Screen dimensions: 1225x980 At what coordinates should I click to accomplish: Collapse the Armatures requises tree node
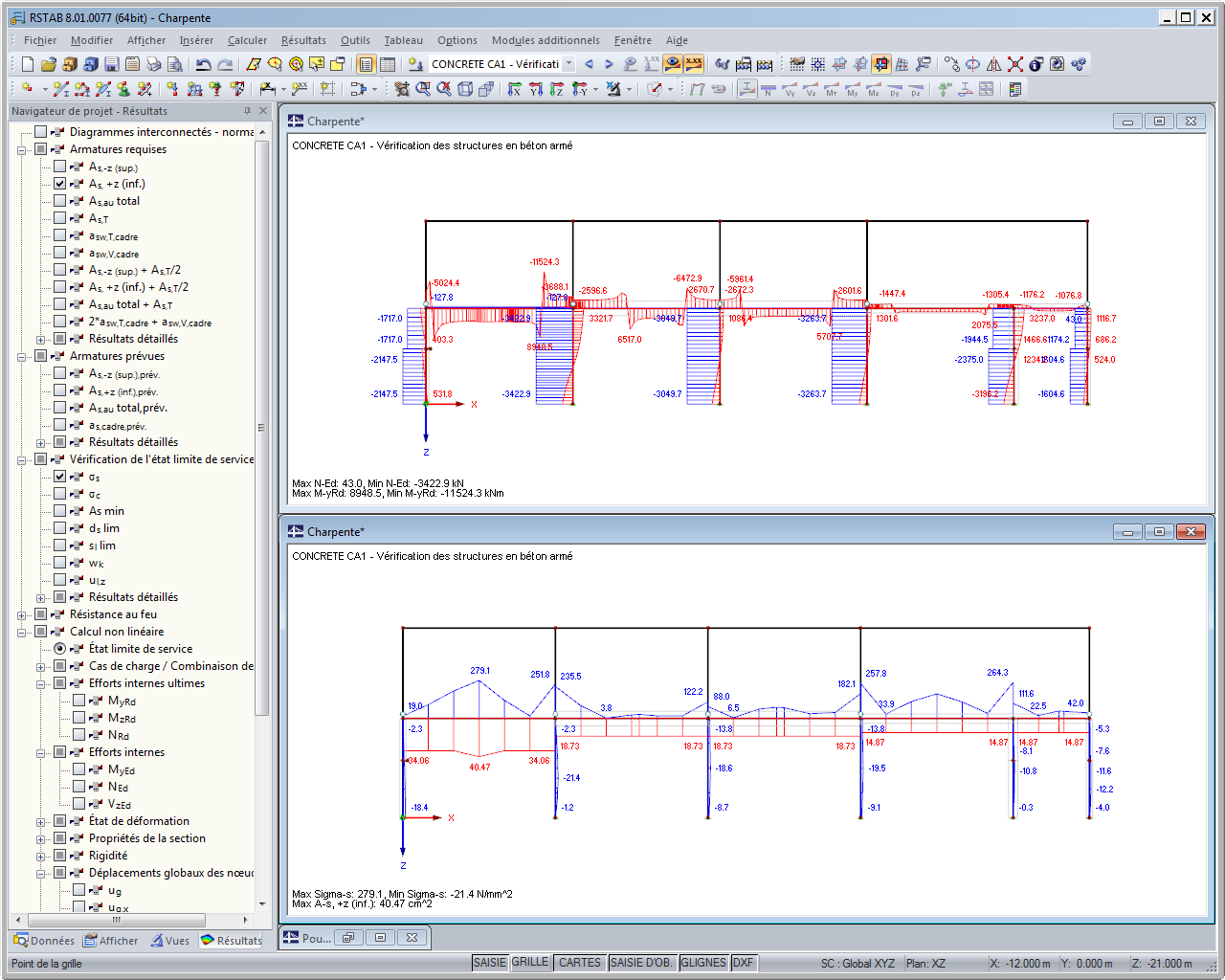tap(21, 149)
